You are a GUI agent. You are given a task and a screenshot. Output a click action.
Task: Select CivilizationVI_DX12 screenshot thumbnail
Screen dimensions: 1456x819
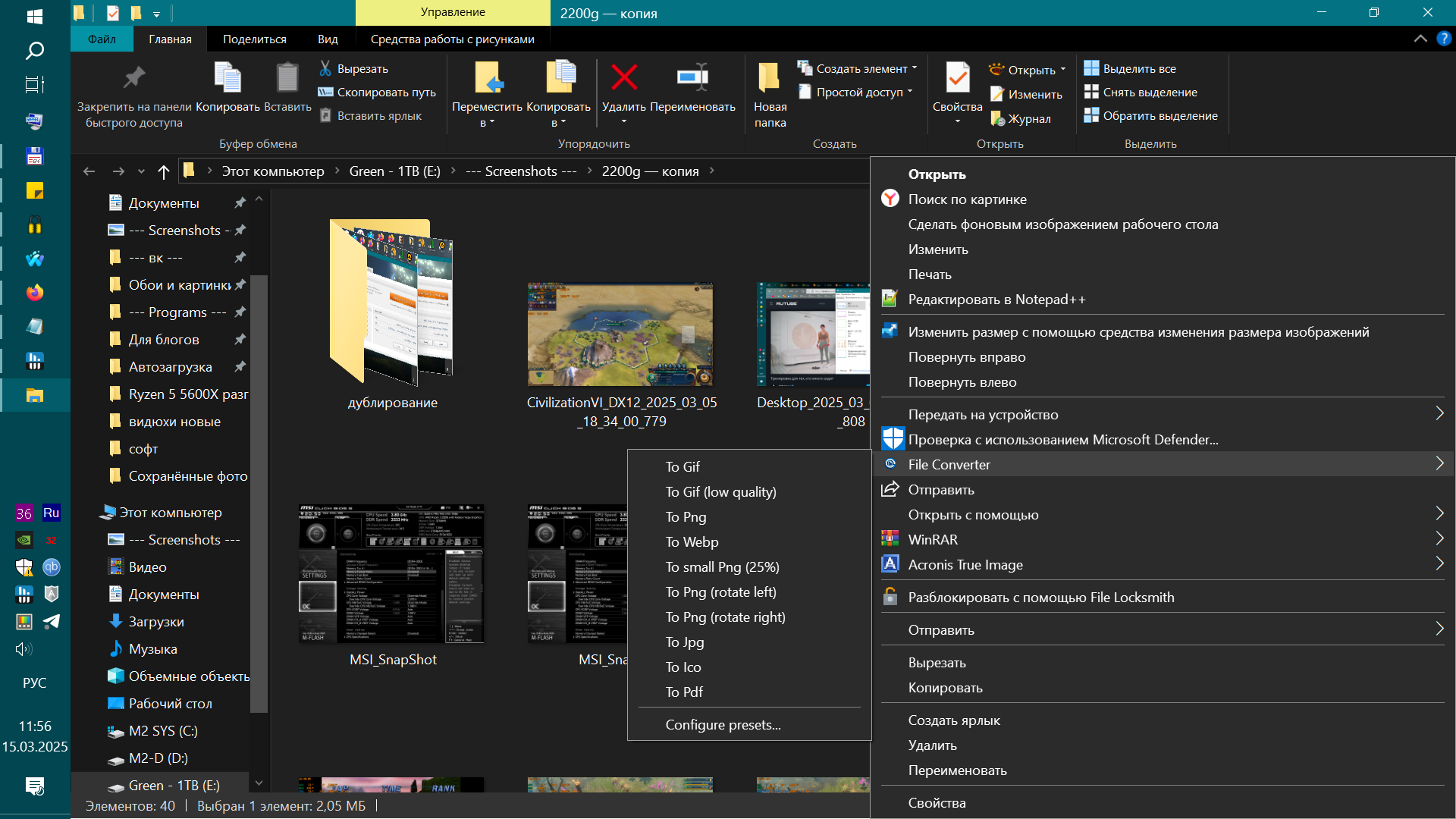pos(620,334)
